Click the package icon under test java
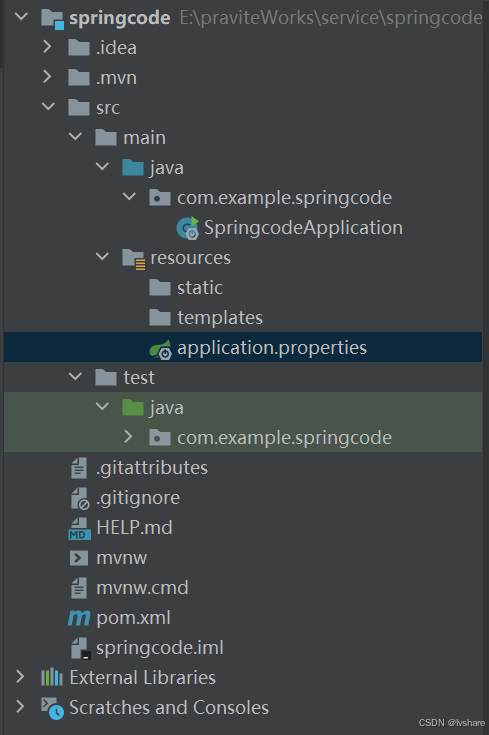The image size is (489, 735). (159, 438)
